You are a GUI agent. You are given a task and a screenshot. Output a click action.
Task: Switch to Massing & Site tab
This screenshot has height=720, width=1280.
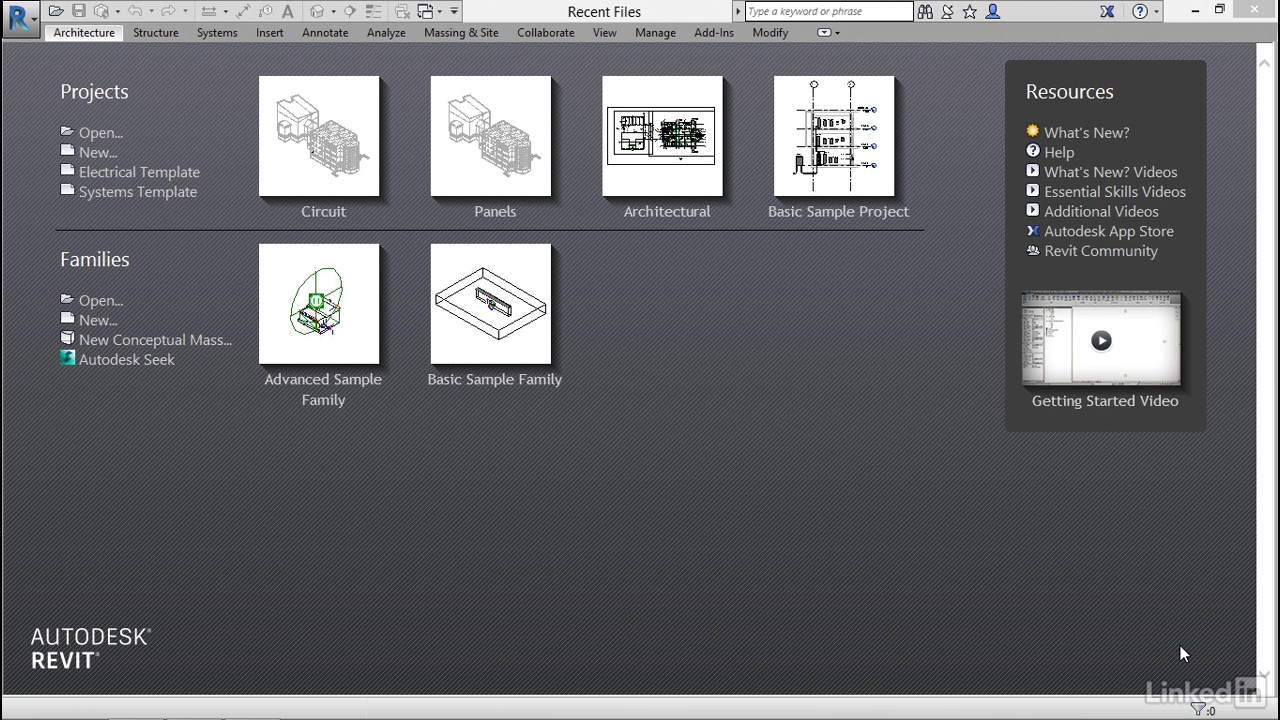pyautogui.click(x=461, y=33)
